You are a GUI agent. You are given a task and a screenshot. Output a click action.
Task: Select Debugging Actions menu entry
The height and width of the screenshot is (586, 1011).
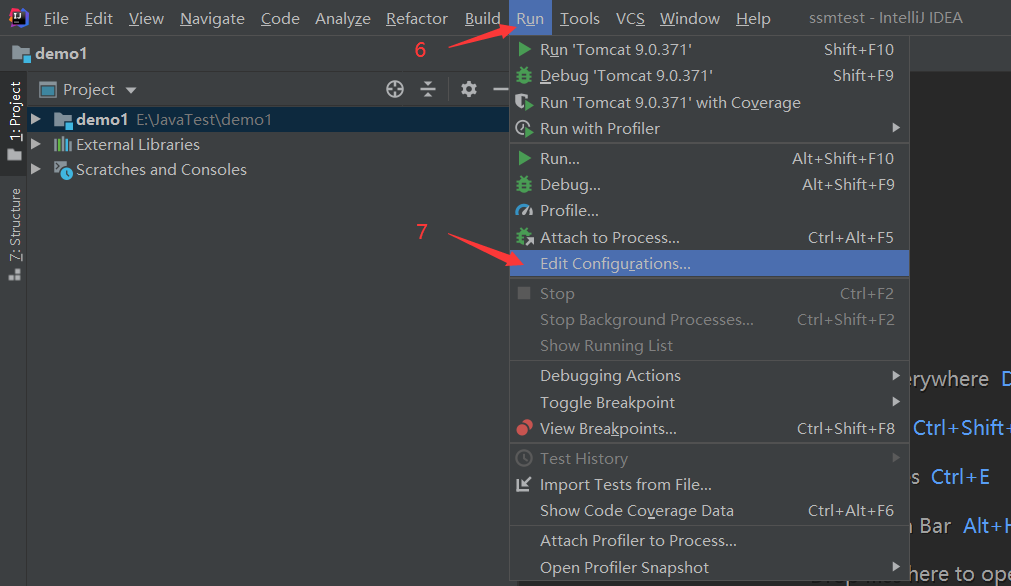709,375
